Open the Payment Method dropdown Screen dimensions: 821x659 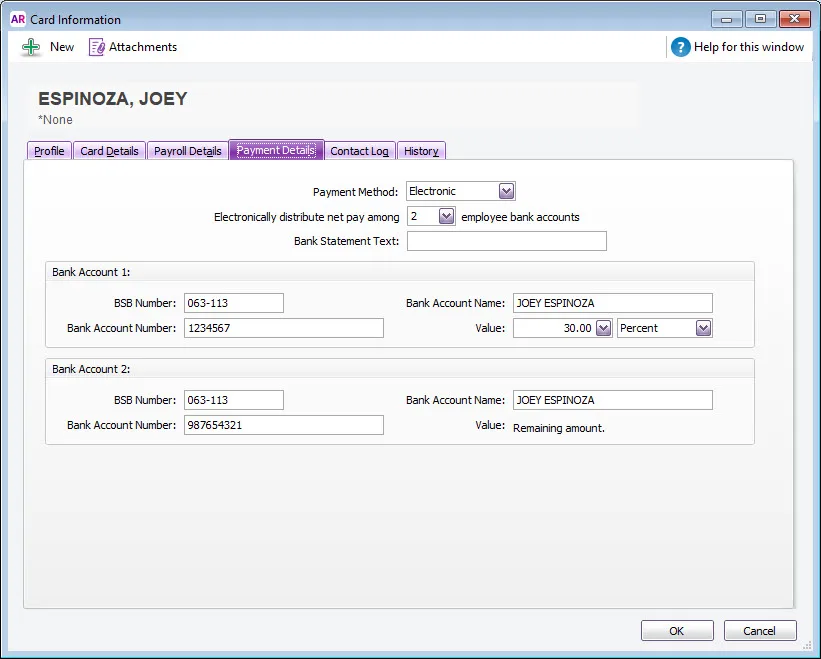505,190
